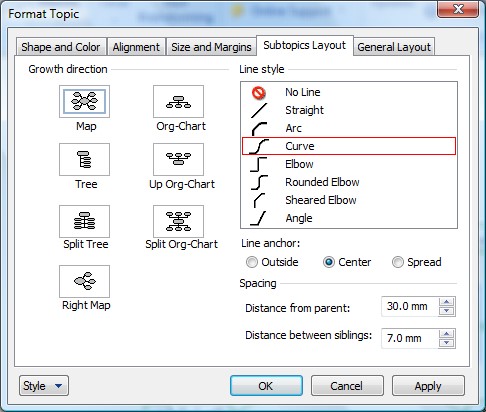
Task: Enable the Outside line anchor option
Action: (x=252, y=262)
